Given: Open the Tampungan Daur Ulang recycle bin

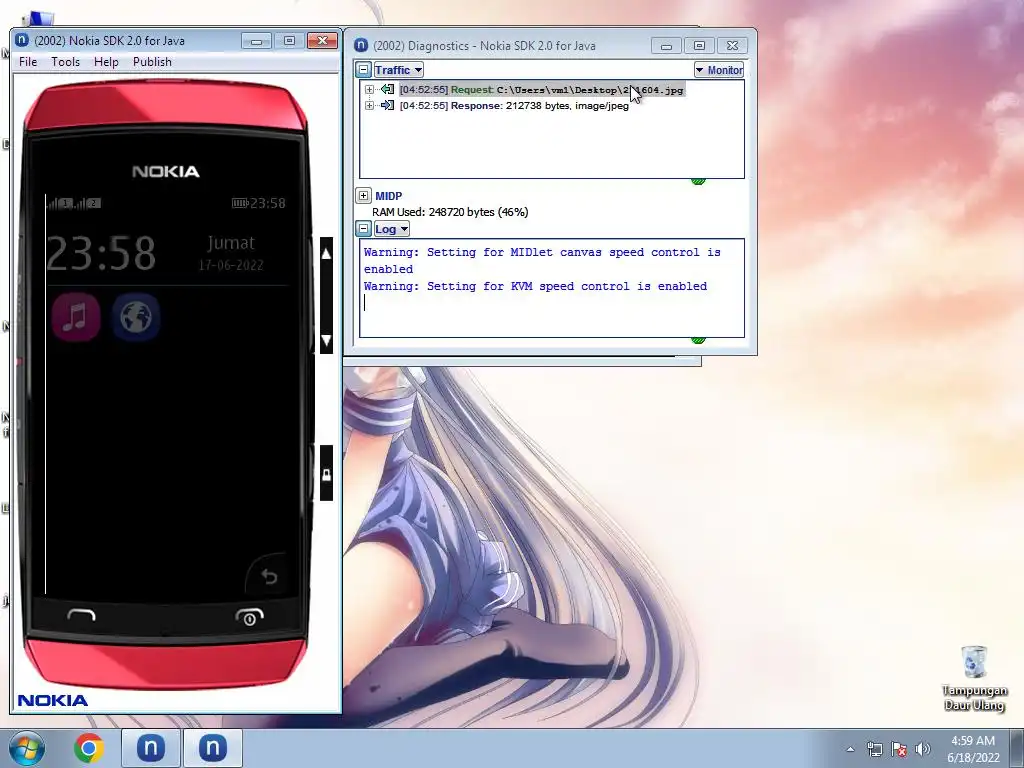Looking at the screenshot, I should pos(974,678).
